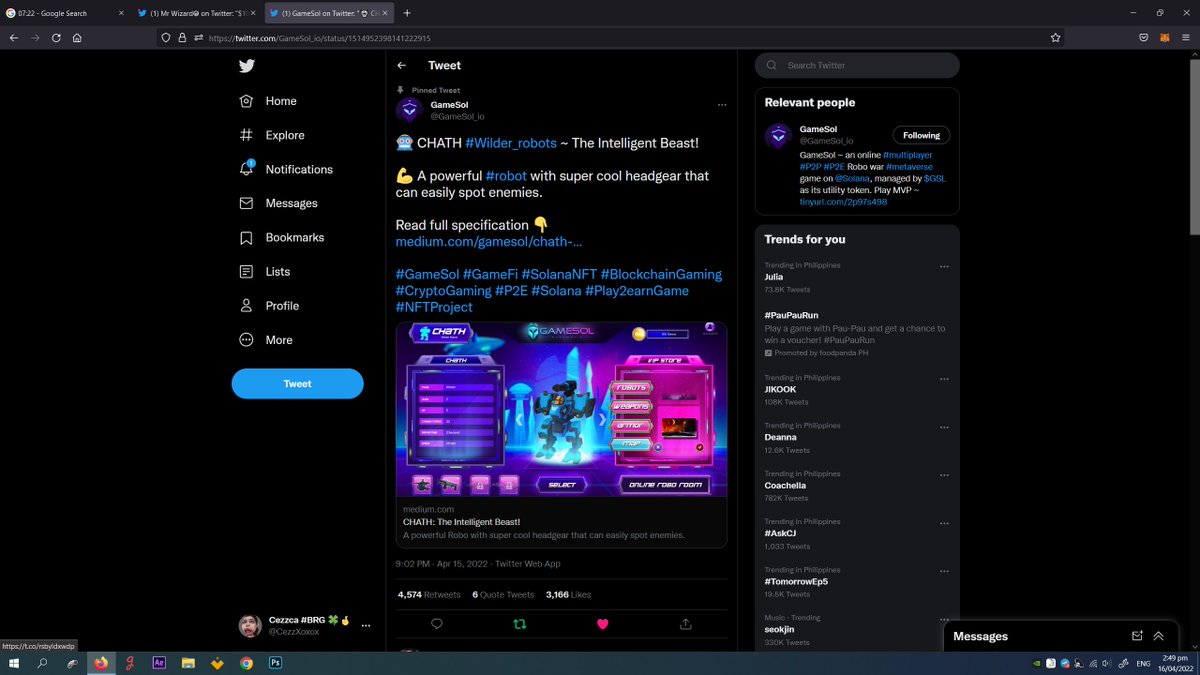Open options for the #TomorrowEp5 trend
The width and height of the screenshot is (1200, 675).
pos(943,571)
